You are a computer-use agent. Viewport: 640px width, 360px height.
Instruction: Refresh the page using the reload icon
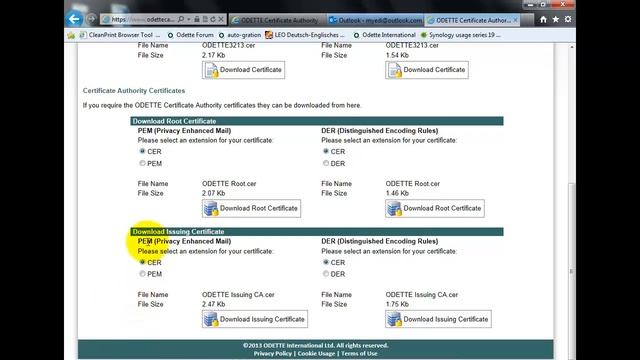click(213, 19)
